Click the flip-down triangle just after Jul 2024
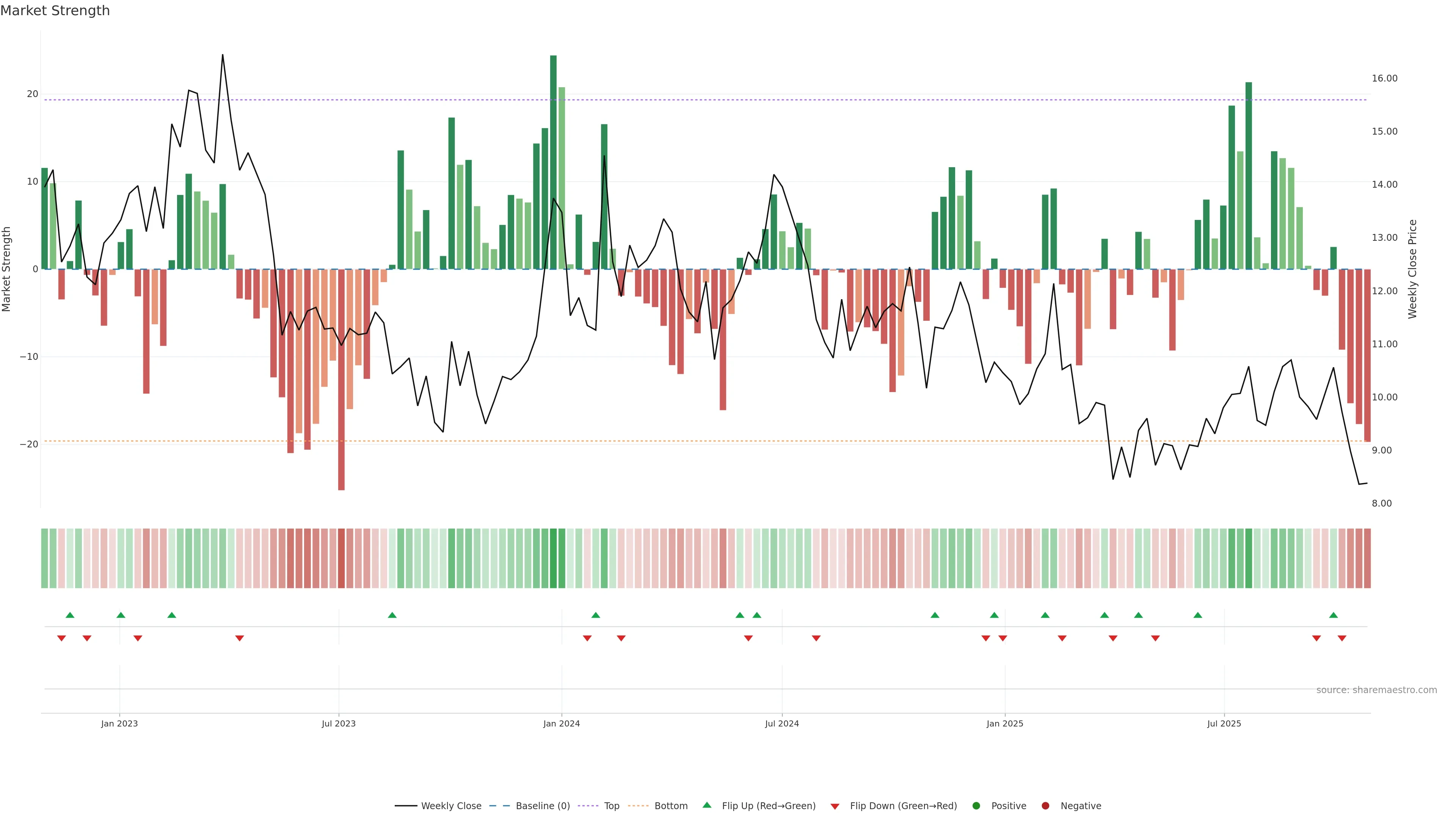This screenshot has width=1456, height=819. [x=816, y=638]
